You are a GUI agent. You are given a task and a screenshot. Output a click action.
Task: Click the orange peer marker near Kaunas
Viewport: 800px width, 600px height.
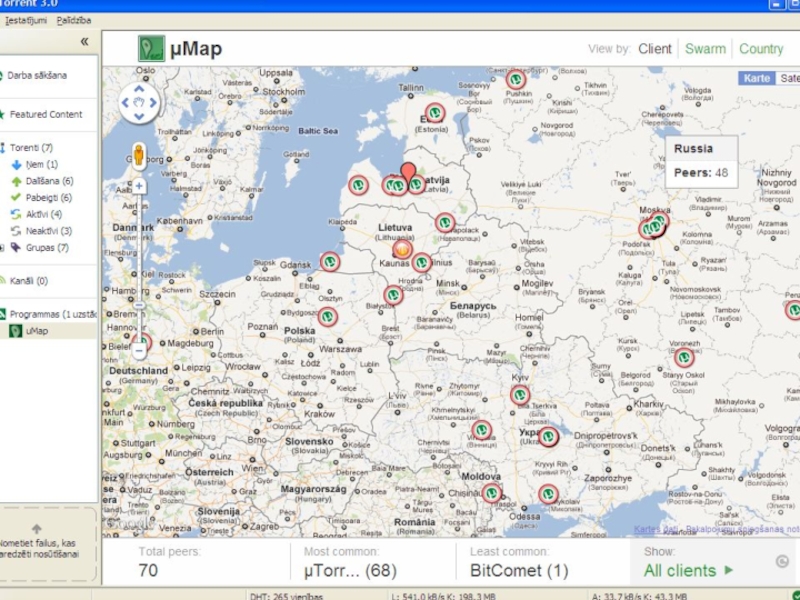402,250
